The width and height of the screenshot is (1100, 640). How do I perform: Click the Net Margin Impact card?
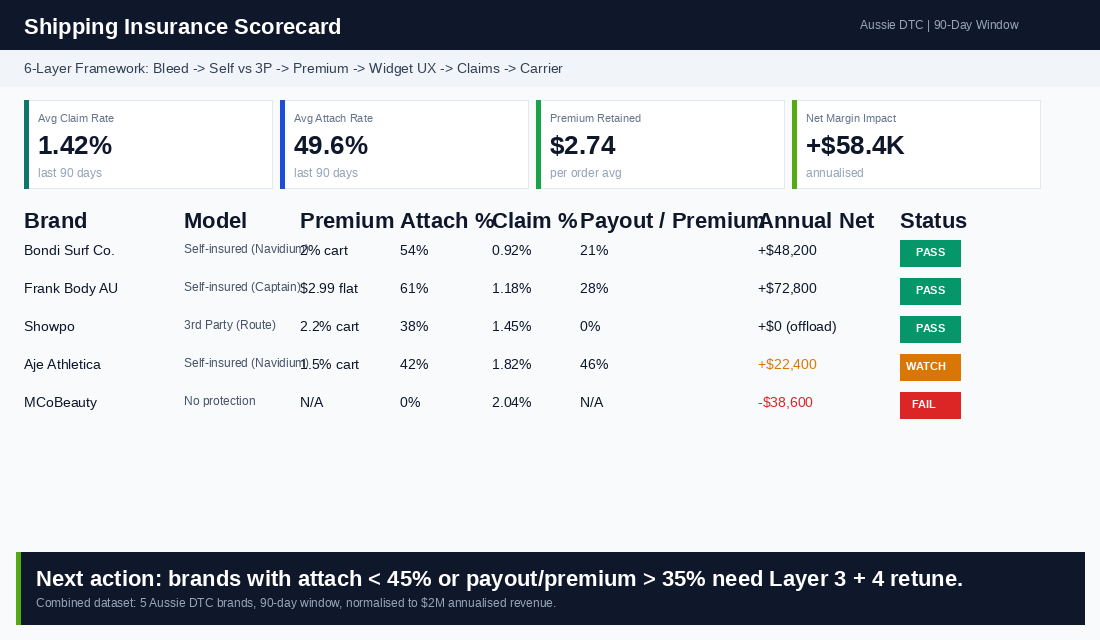point(916,145)
